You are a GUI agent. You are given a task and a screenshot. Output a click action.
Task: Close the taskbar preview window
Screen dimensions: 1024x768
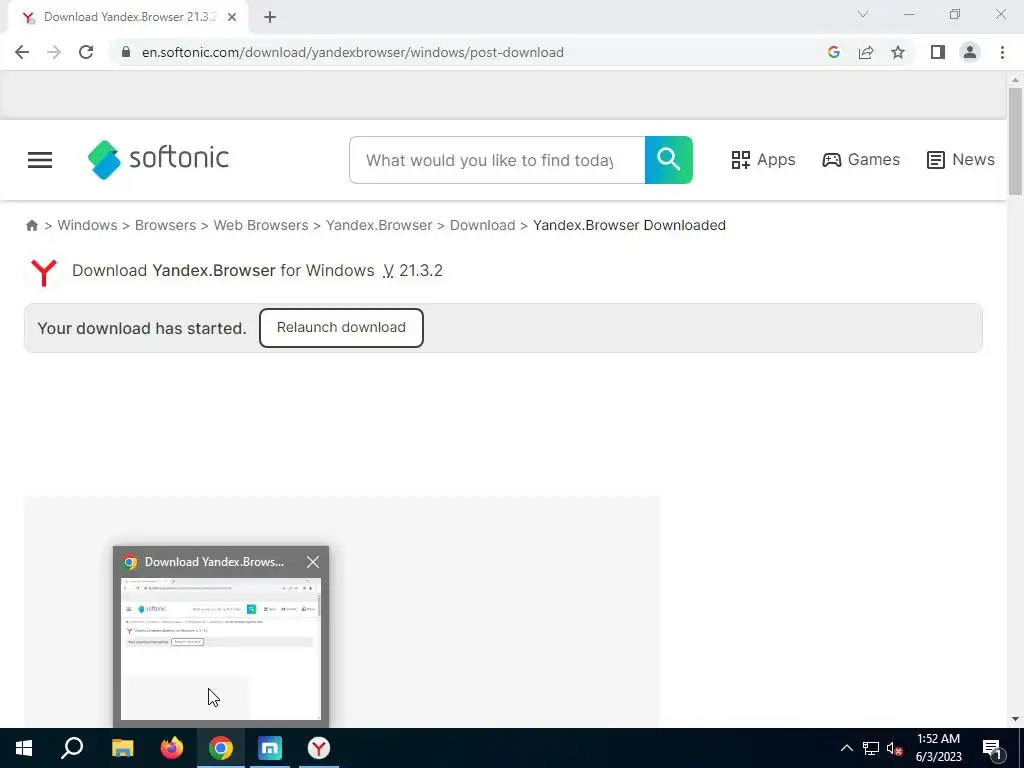tap(313, 562)
